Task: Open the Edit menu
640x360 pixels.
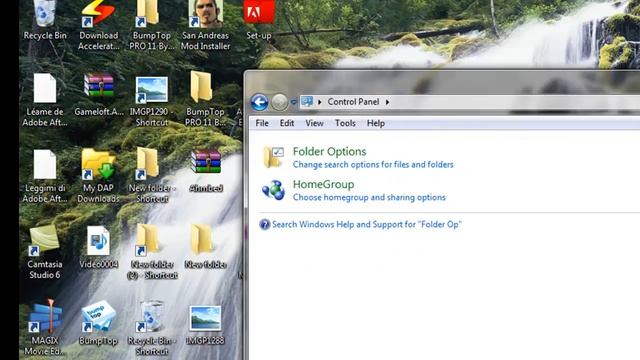Action: pyautogui.click(x=287, y=123)
